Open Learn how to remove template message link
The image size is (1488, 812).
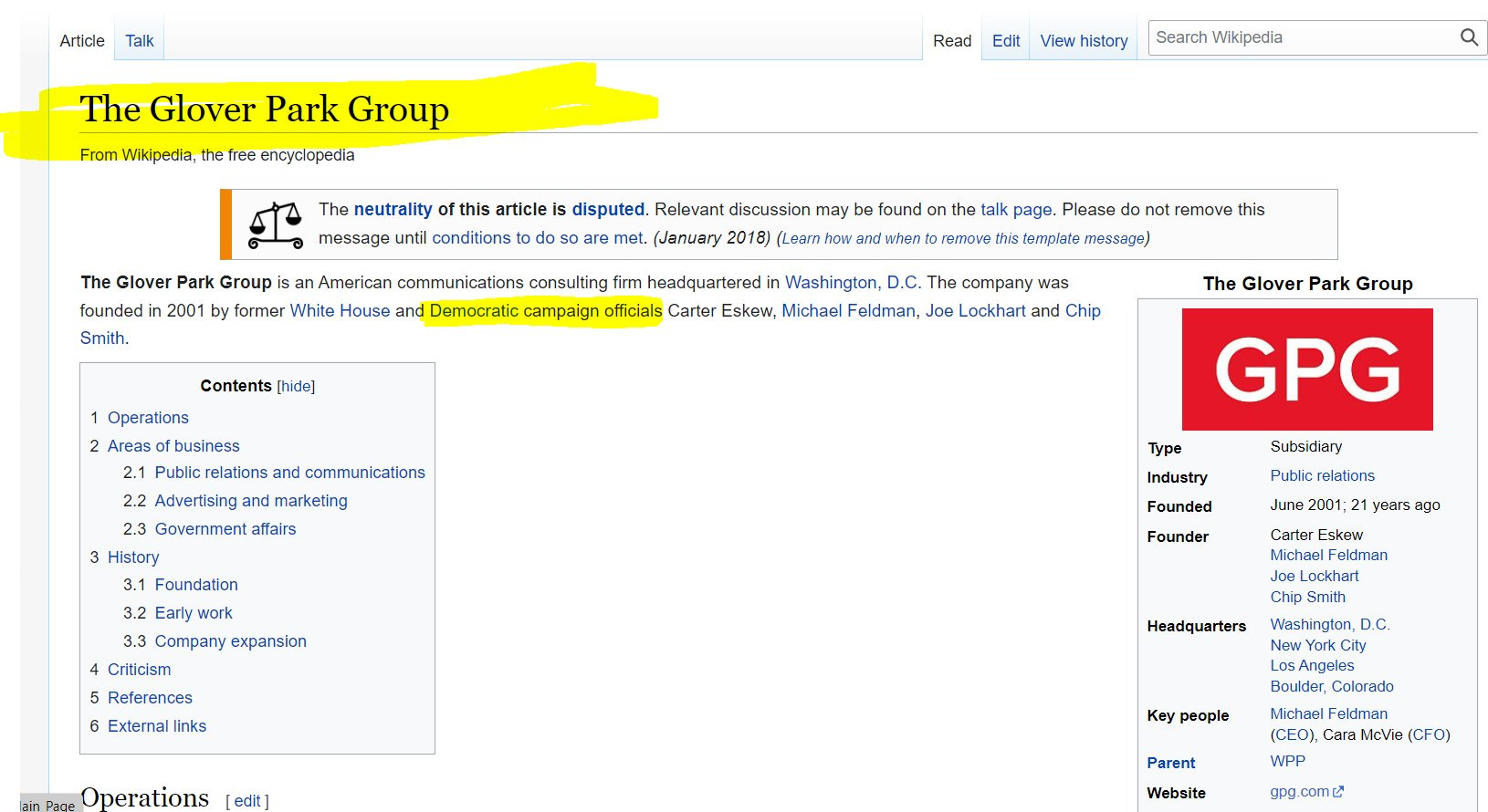tap(963, 238)
